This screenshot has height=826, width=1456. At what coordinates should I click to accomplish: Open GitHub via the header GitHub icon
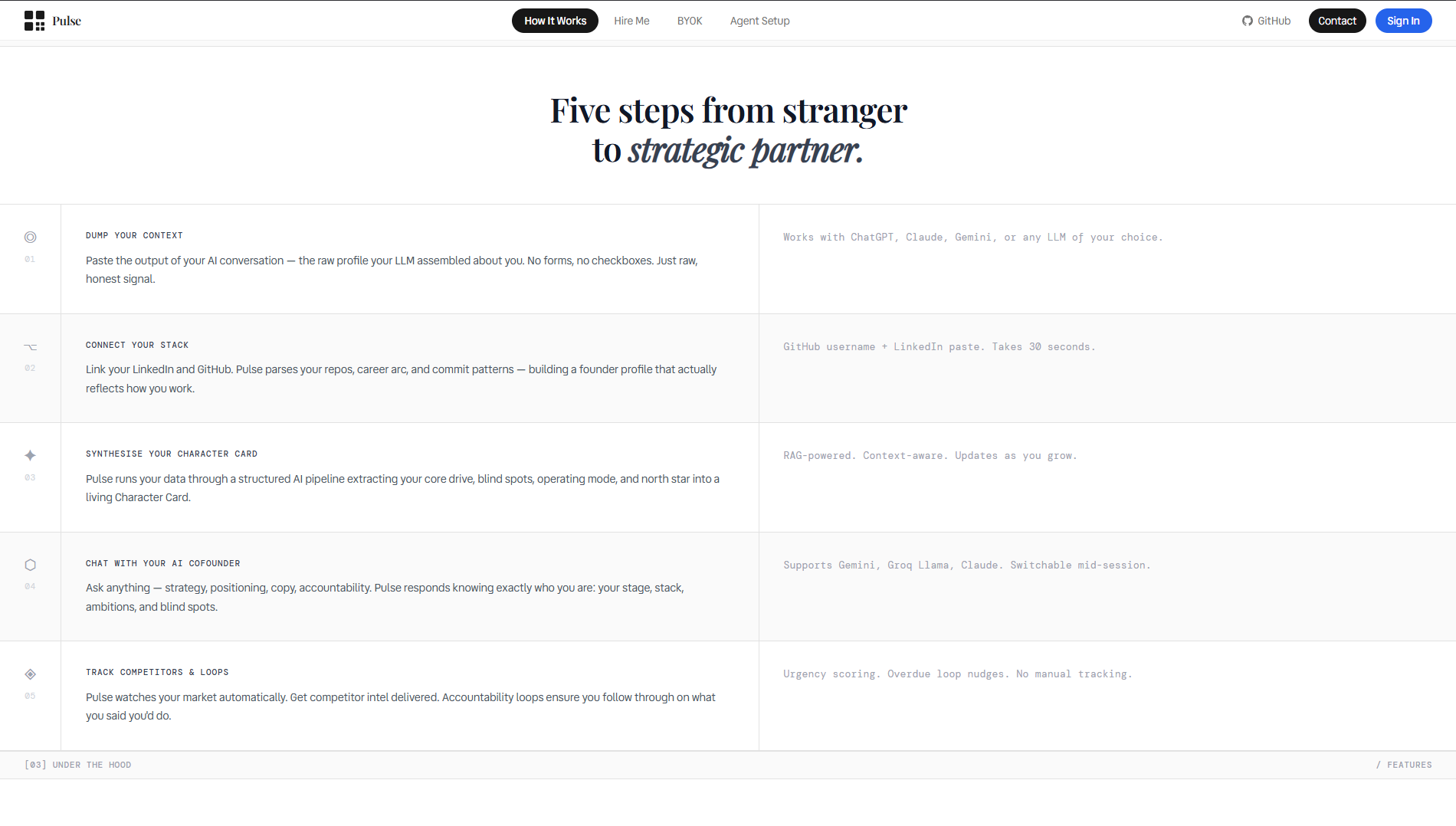tap(1248, 21)
